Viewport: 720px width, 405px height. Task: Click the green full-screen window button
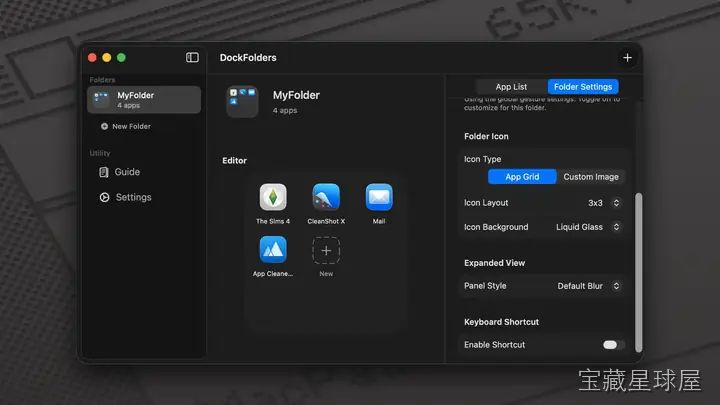(121, 57)
